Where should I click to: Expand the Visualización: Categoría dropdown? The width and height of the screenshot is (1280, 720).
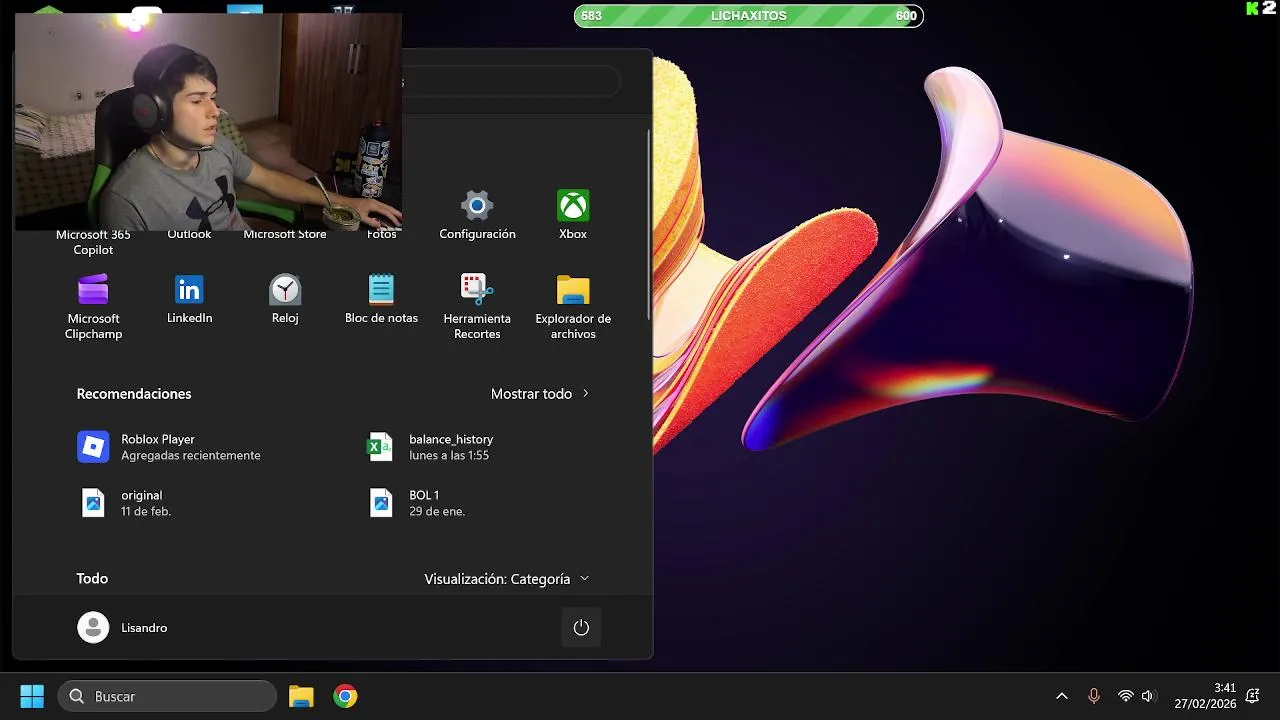507,579
